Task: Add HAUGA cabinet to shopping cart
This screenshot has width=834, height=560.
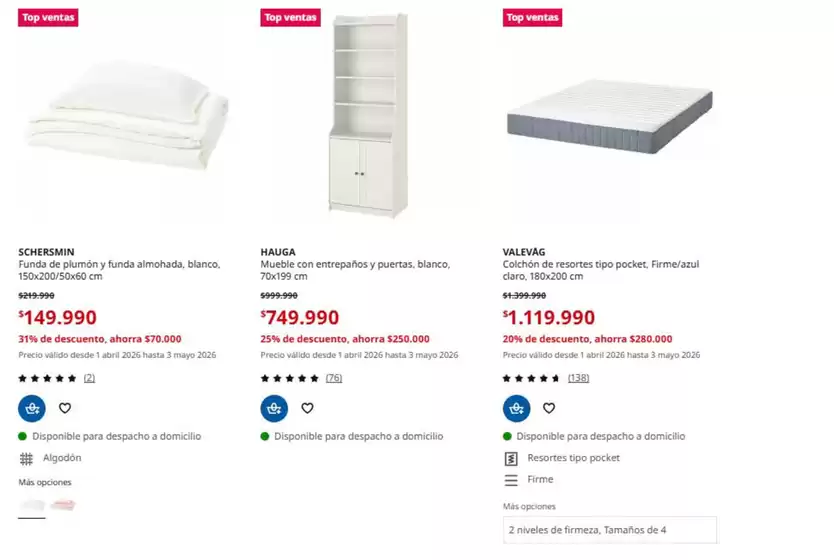Action: (x=274, y=408)
